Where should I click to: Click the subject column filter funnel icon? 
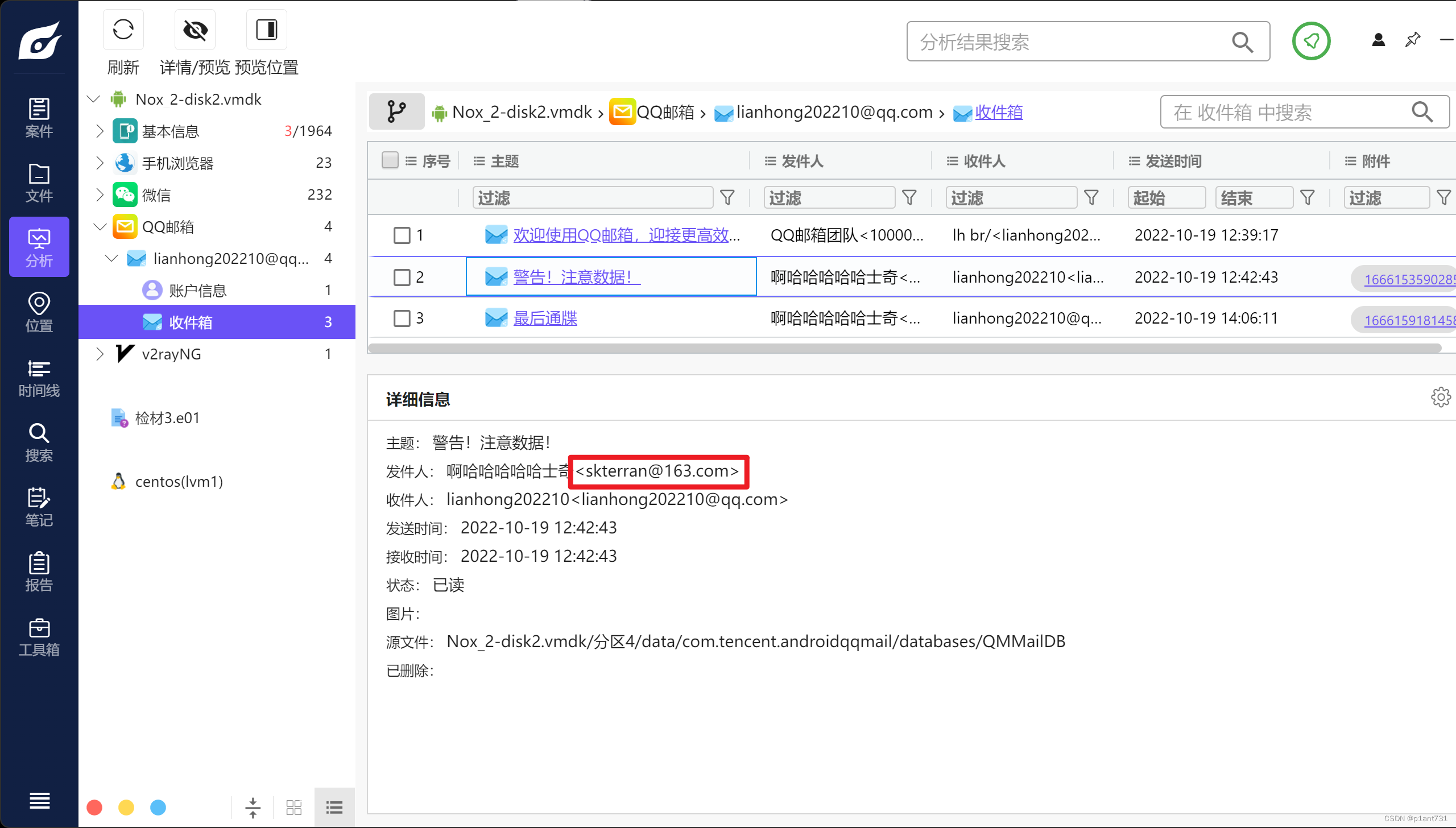click(x=727, y=197)
